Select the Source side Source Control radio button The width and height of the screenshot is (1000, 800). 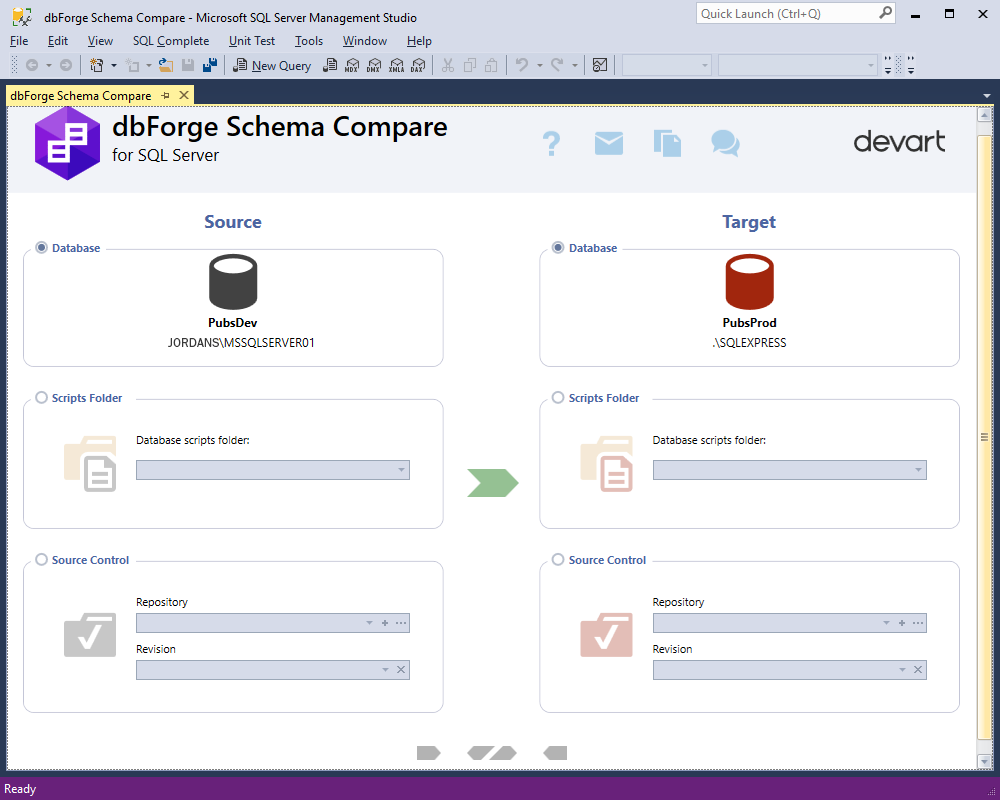pos(41,559)
